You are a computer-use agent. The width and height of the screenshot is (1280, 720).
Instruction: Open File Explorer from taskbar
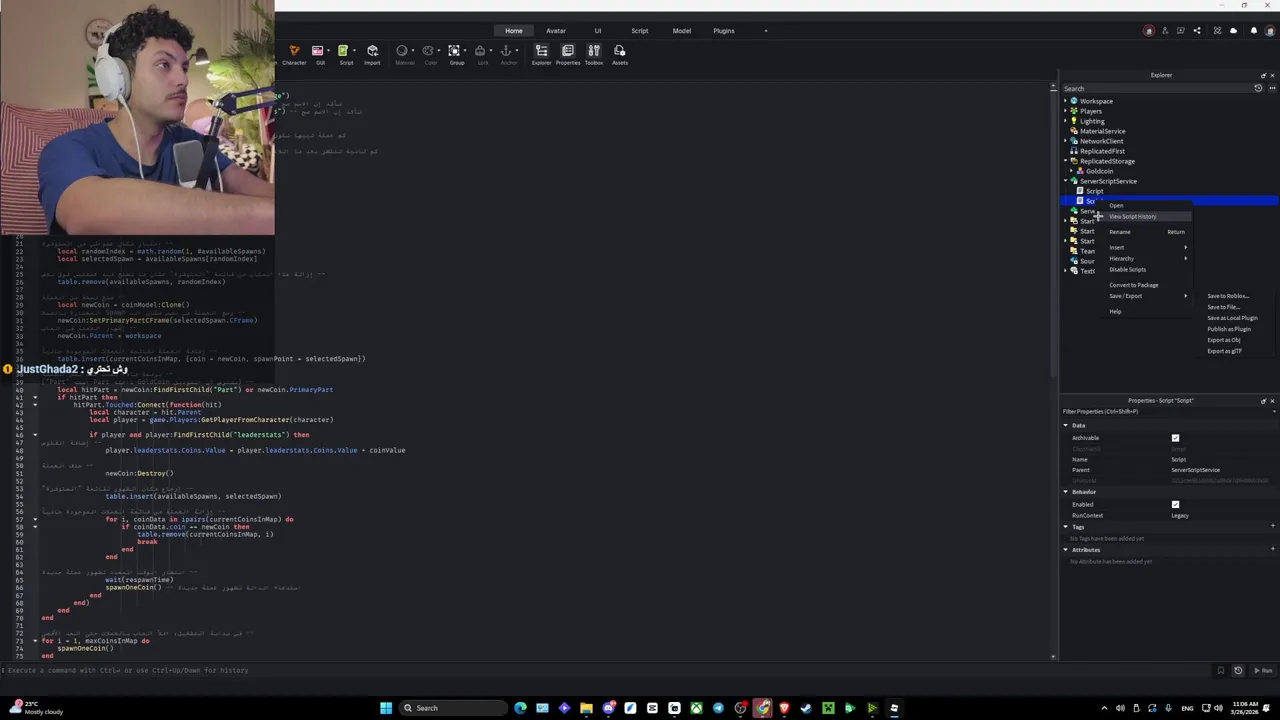tap(586, 708)
